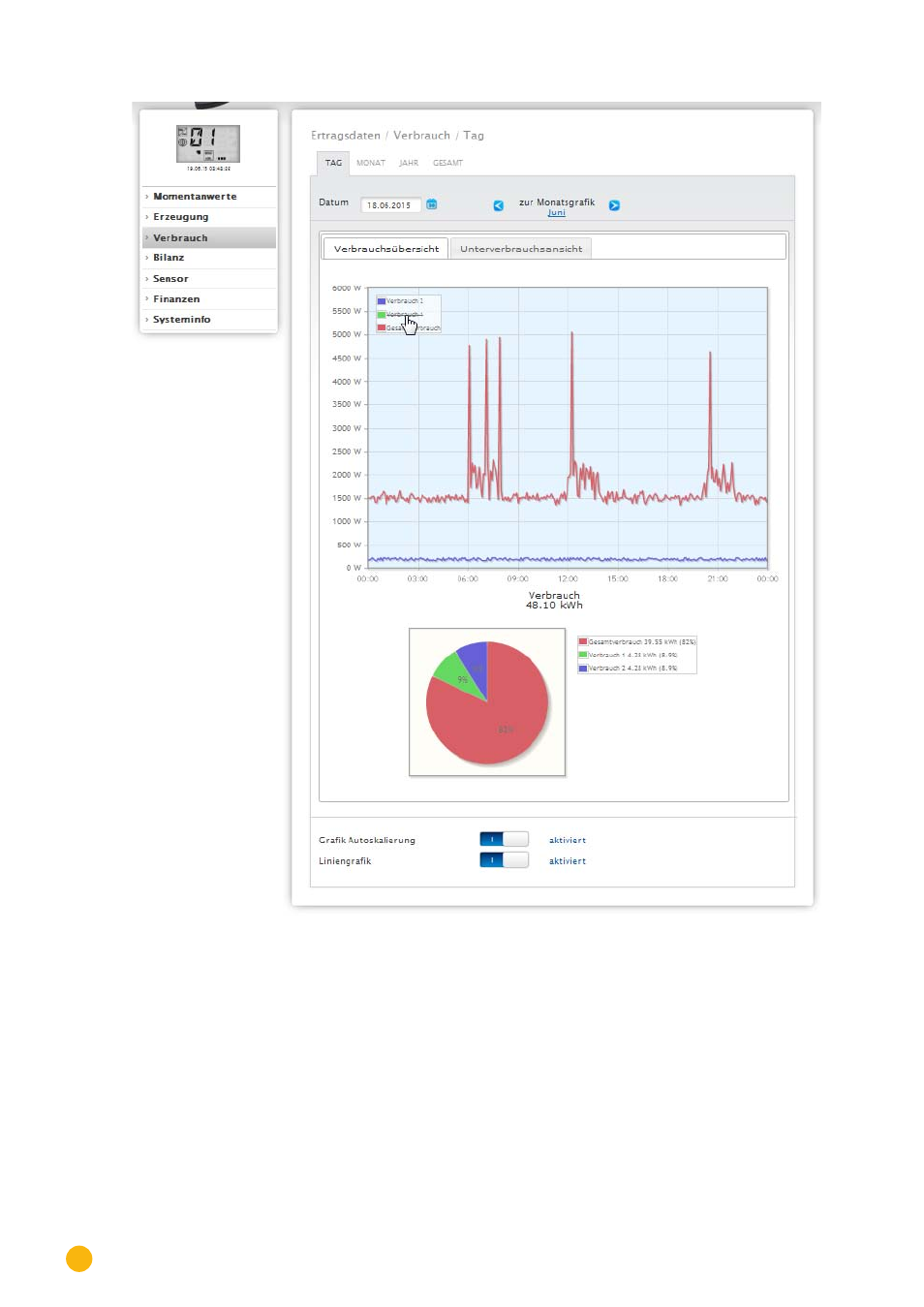Go to previous day with left arrow
The image size is (924, 1307).
click(x=499, y=205)
